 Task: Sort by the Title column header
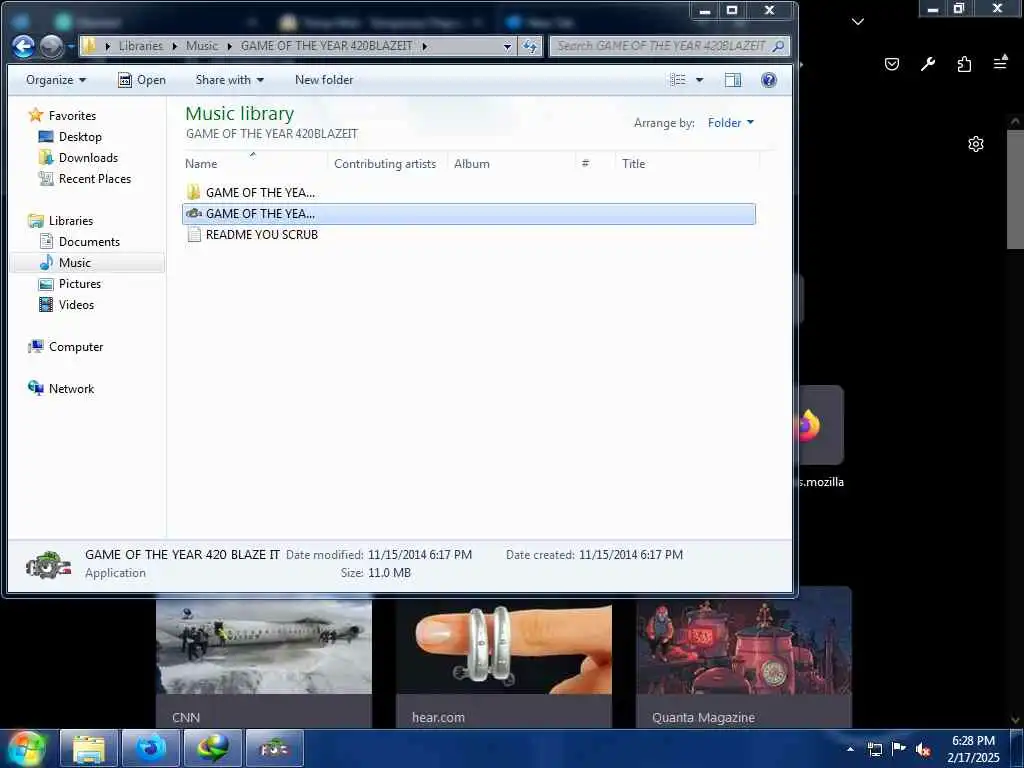click(x=687, y=163)
